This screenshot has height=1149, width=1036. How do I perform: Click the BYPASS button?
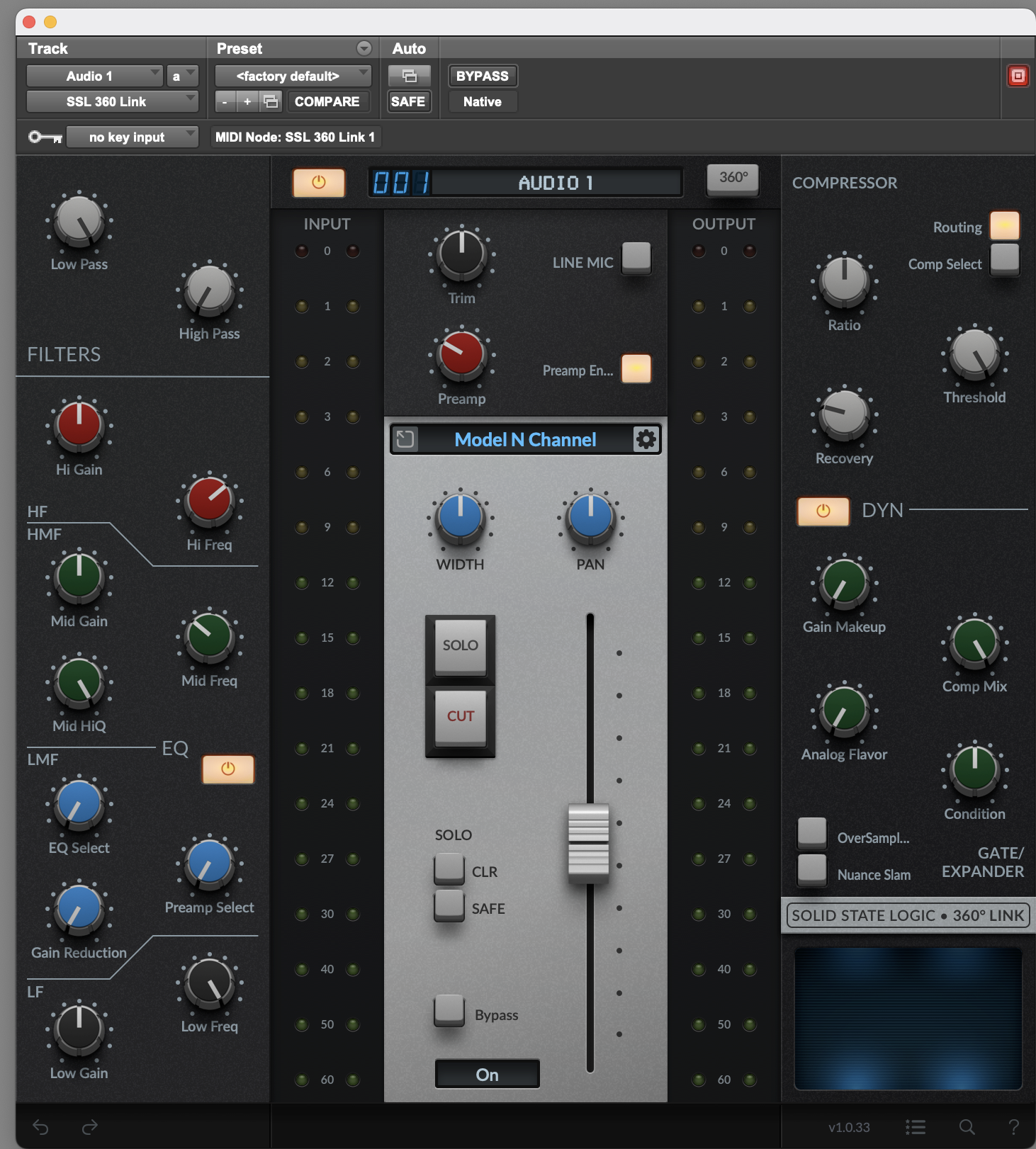483,76
